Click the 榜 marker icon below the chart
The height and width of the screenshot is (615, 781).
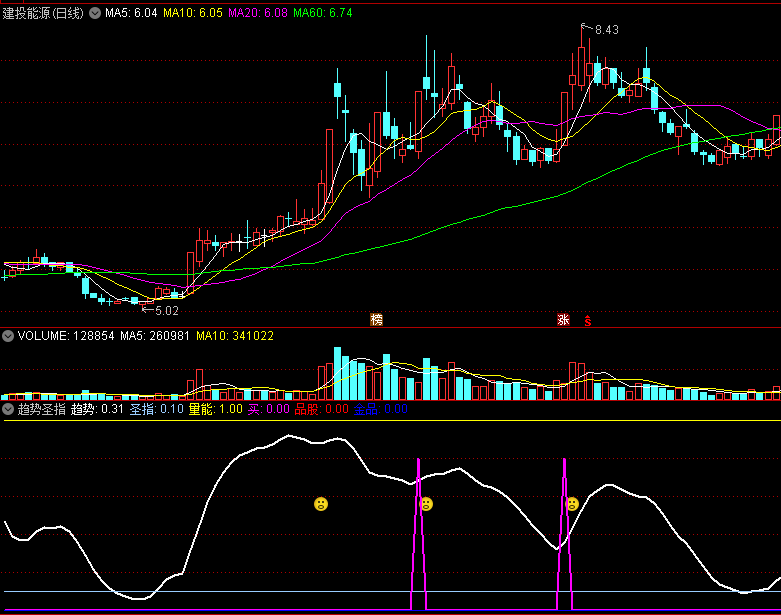[377, 319]
